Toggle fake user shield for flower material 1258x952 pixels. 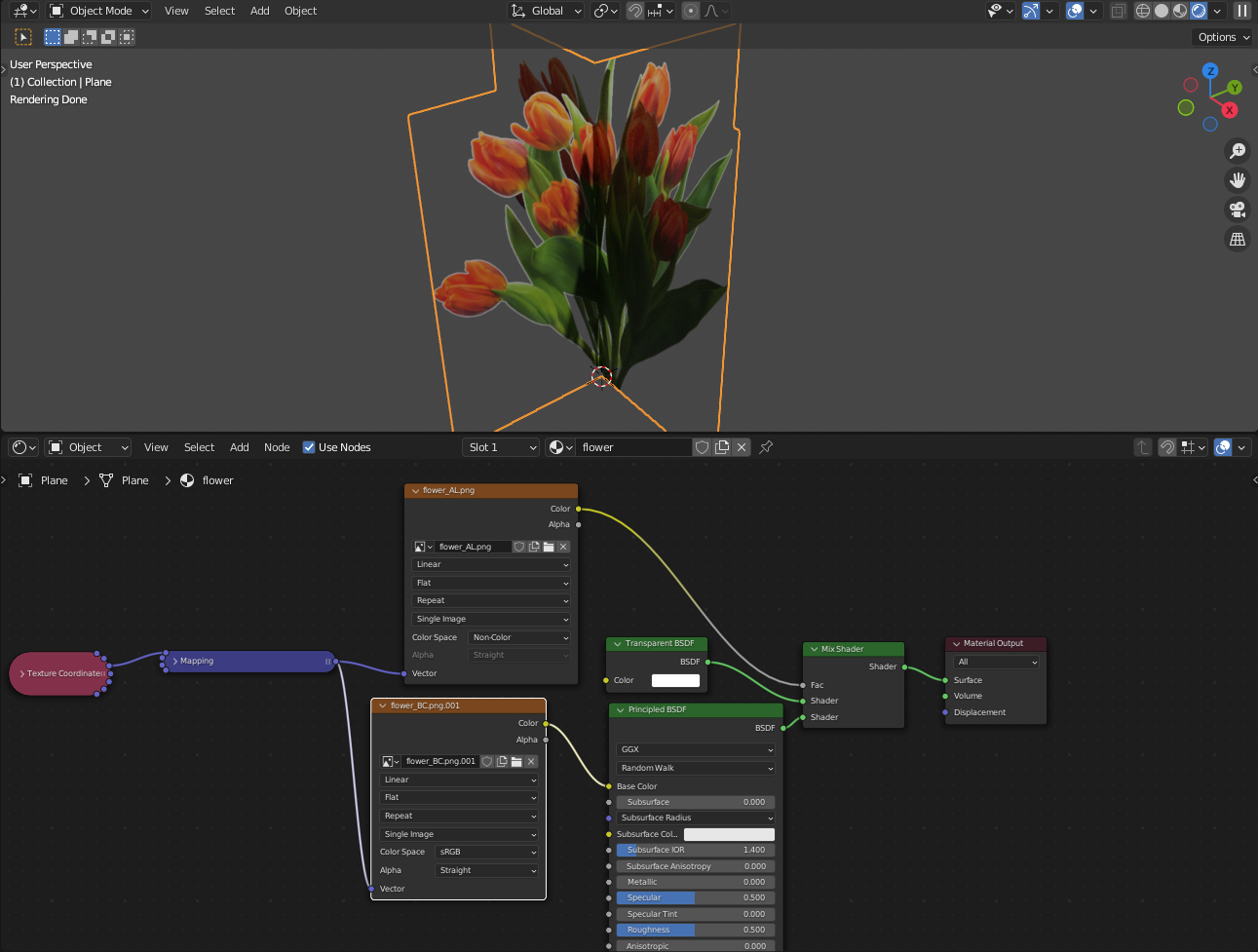point(702,447)
